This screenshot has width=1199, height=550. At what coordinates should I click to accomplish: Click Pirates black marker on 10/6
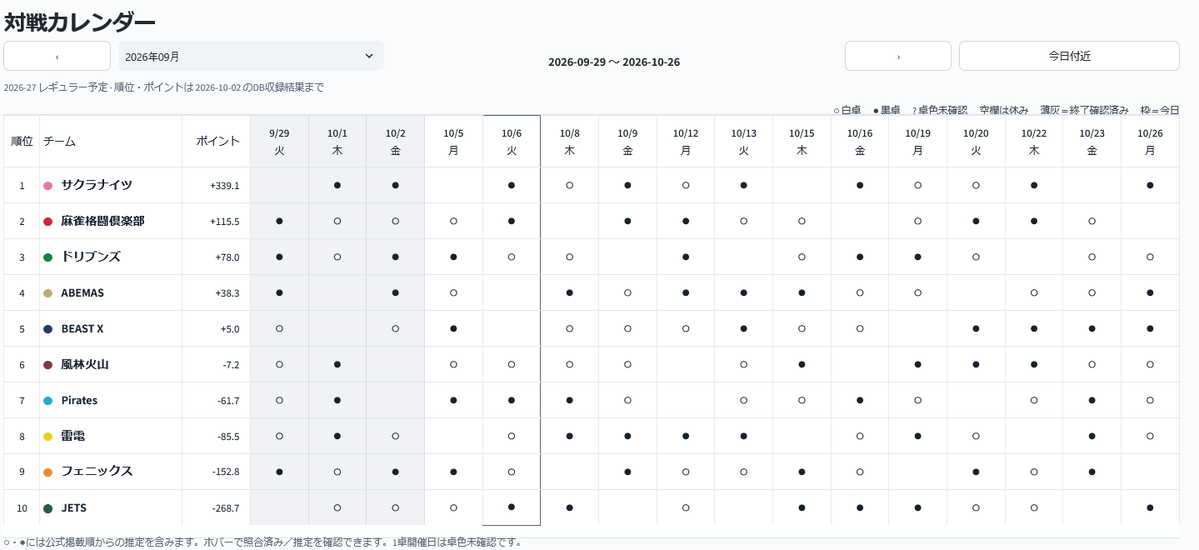[x=512, y=400]
